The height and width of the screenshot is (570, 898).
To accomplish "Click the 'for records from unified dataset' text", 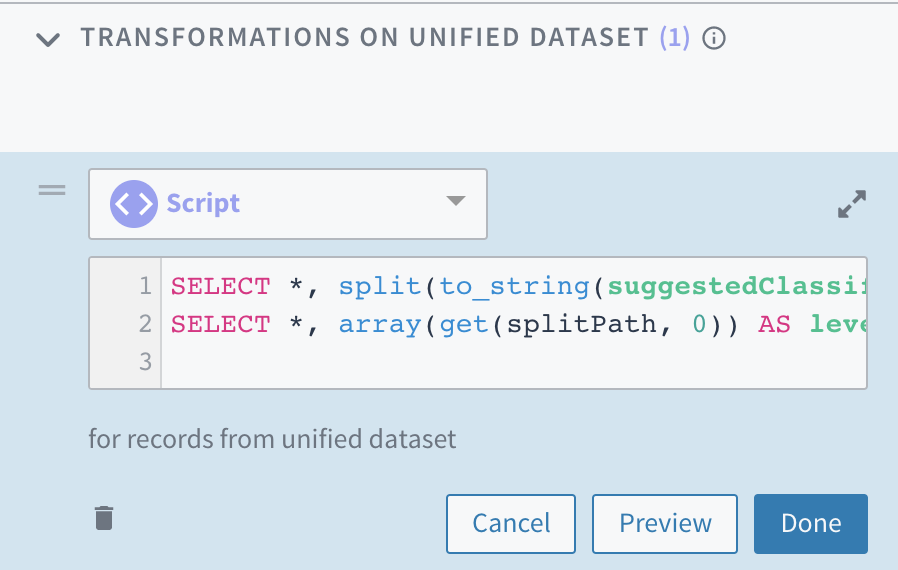I will click(273, 439).
